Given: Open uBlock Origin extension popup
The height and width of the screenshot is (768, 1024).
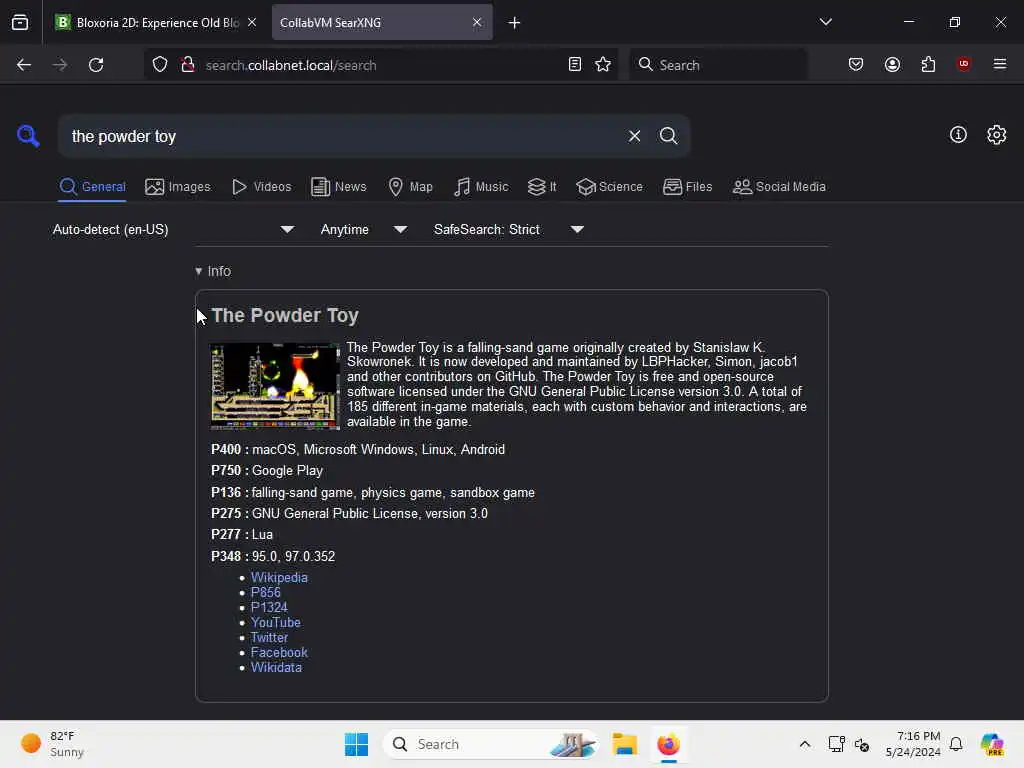Looking at the screenshot, I should coord(963,64).
